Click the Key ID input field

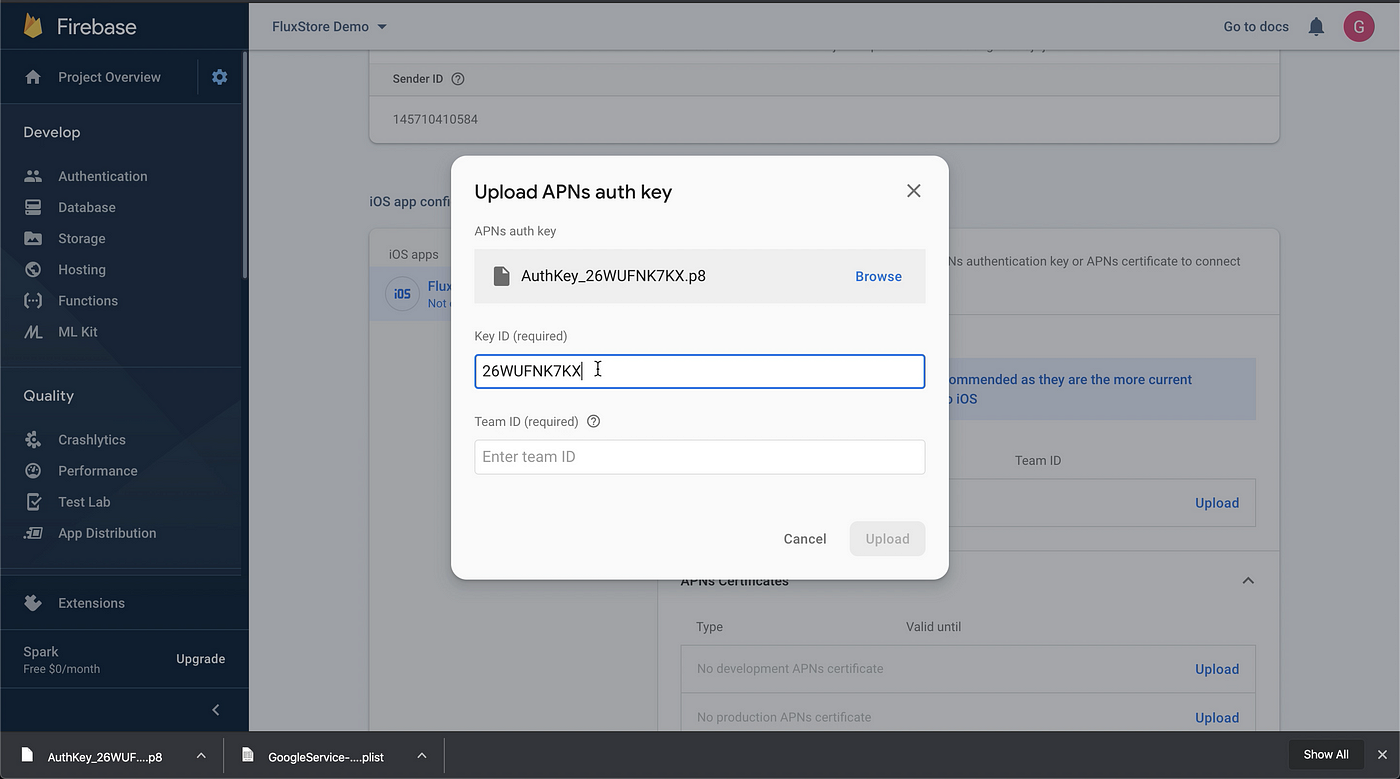pyautogui.click(x=699, y=371)
